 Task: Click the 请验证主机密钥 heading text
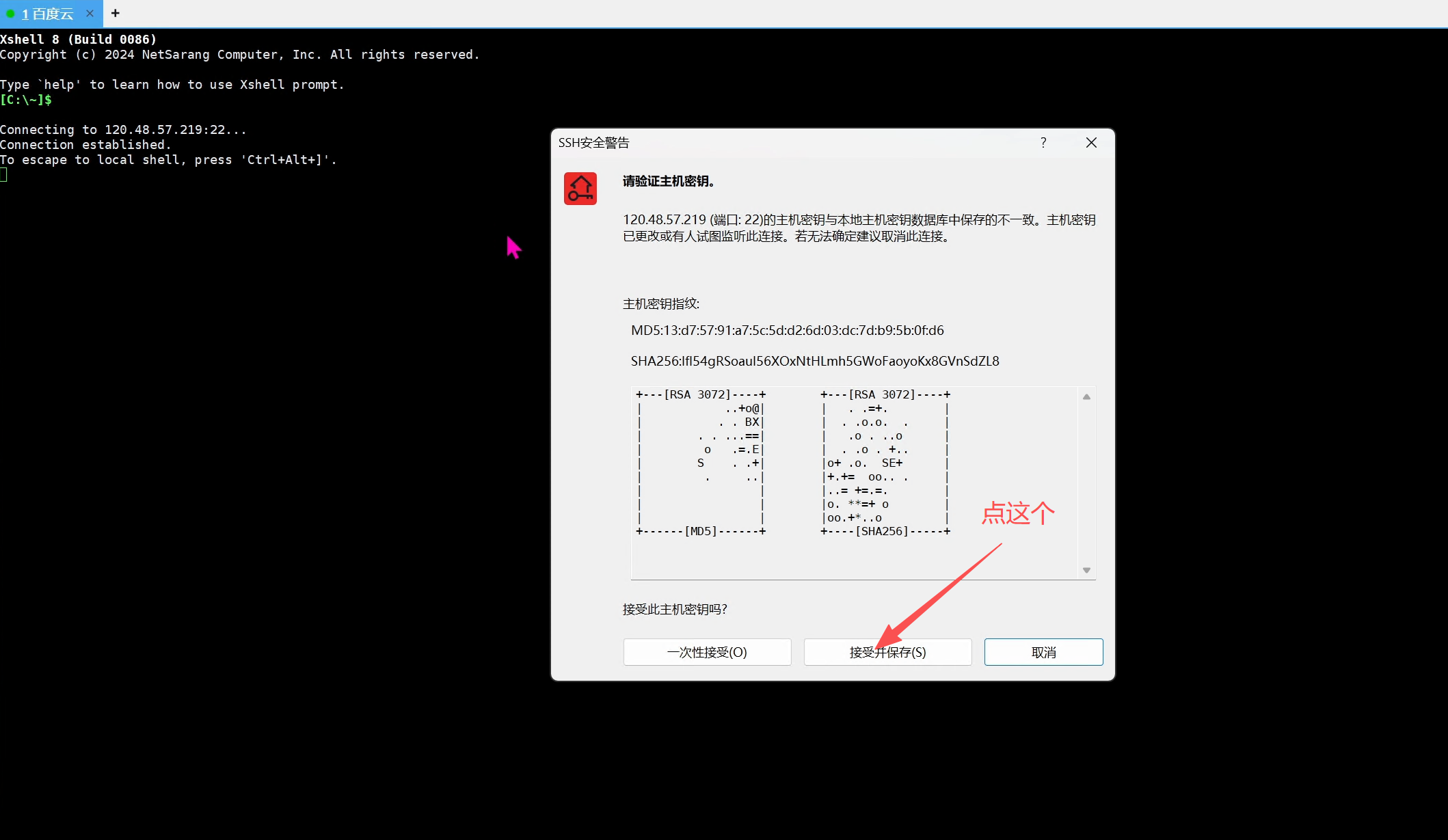coord(668,181)
